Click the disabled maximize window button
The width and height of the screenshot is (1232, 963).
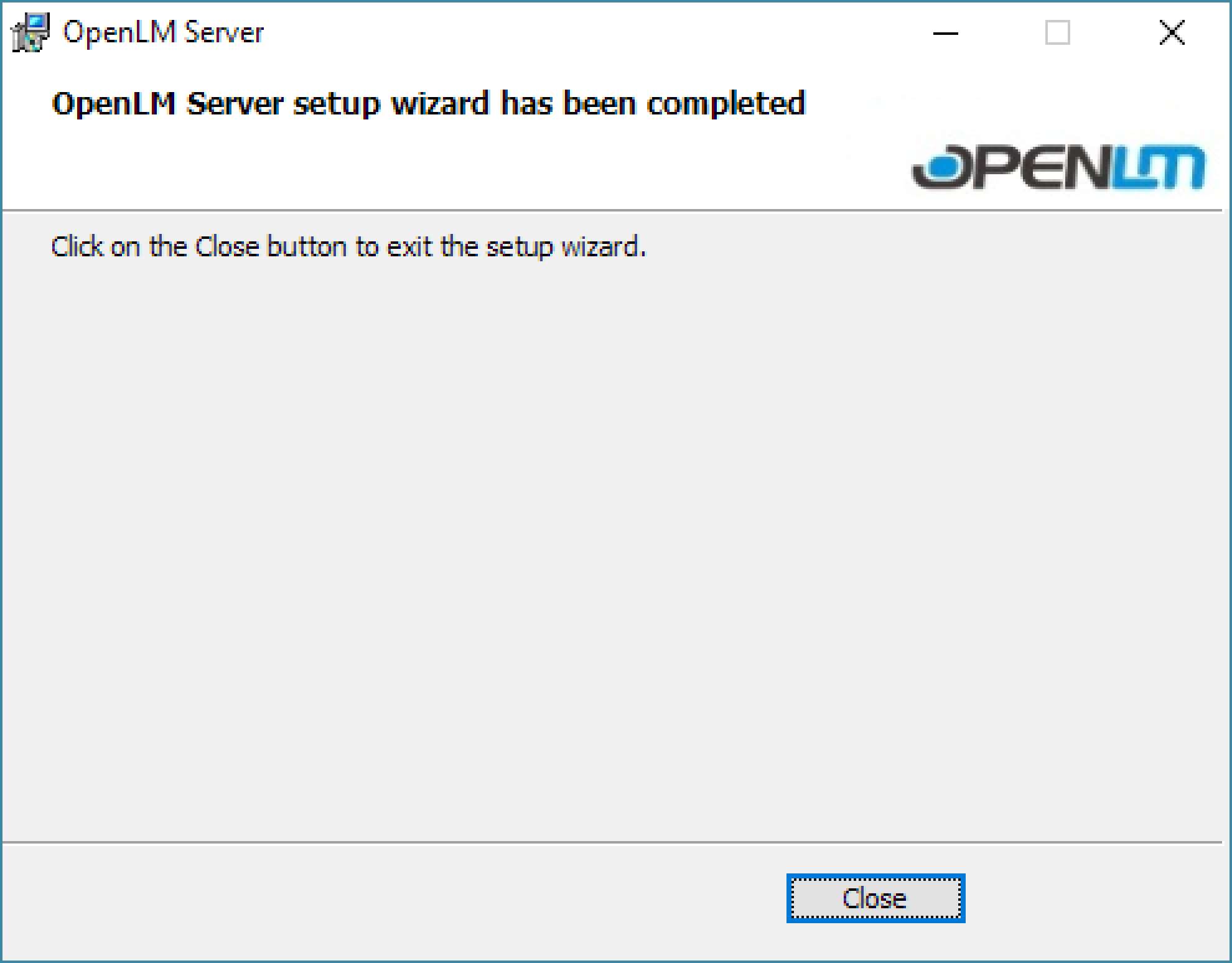(x=1057, y=33)
